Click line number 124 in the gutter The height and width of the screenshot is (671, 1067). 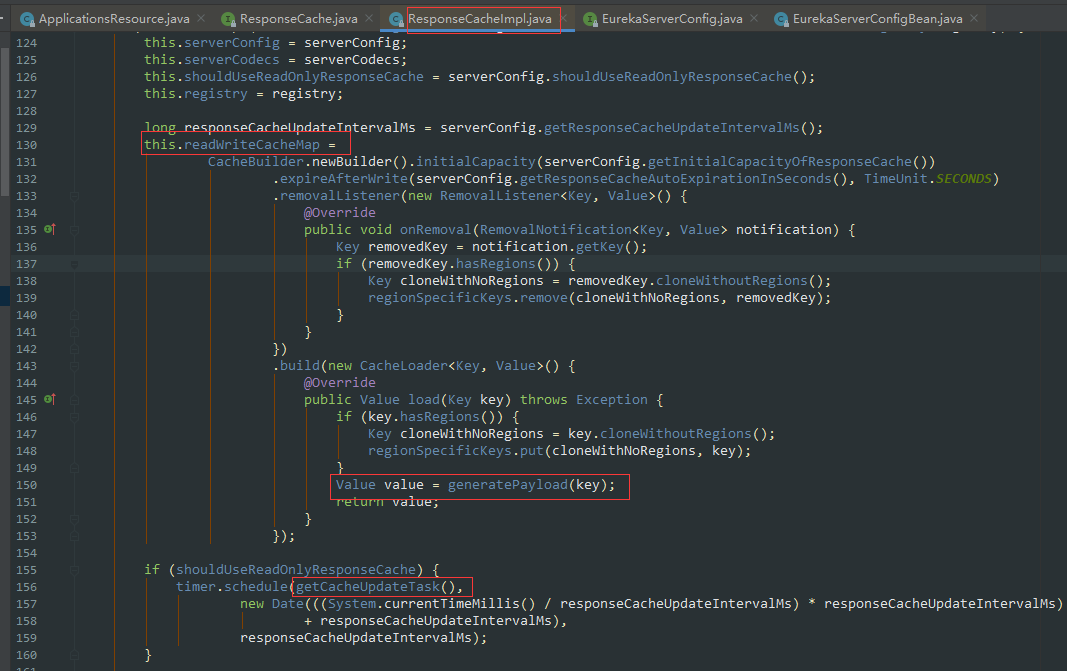click(x=27, y=43)
